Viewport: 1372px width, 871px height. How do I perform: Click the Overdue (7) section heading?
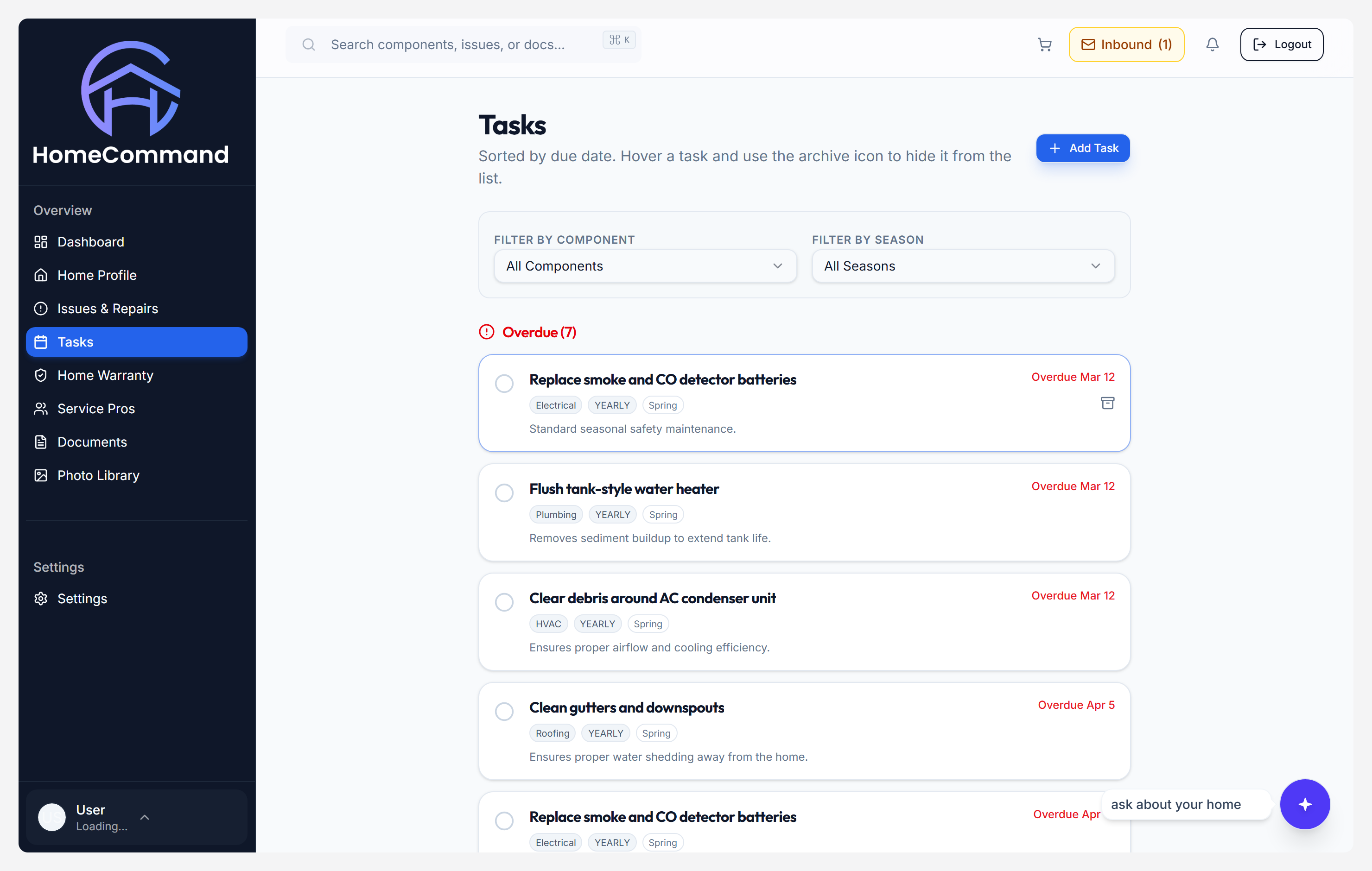click(539, 332)
